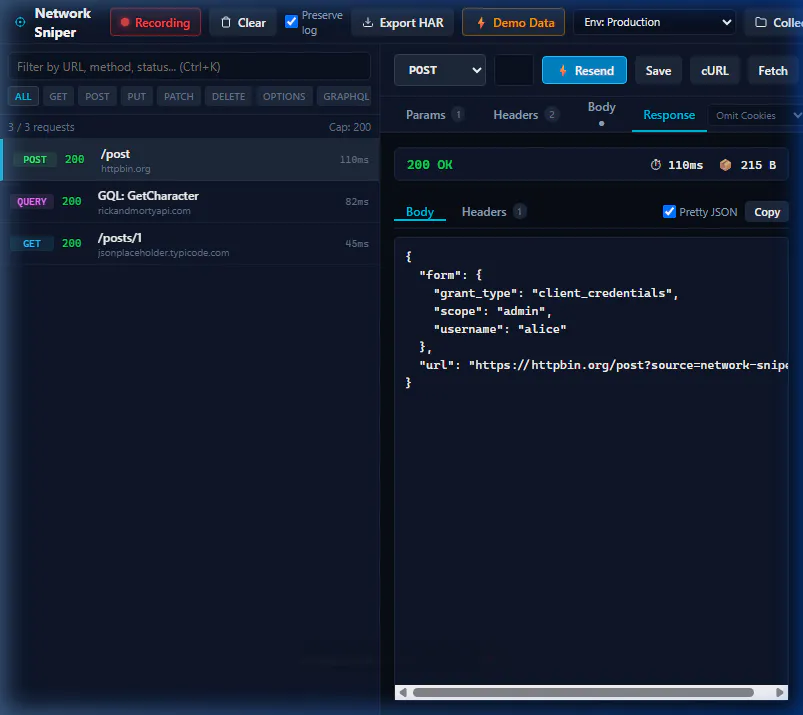803x715 pixels.
Task: Select the POST /post httpbin.org request
Action: coord(190,160)
